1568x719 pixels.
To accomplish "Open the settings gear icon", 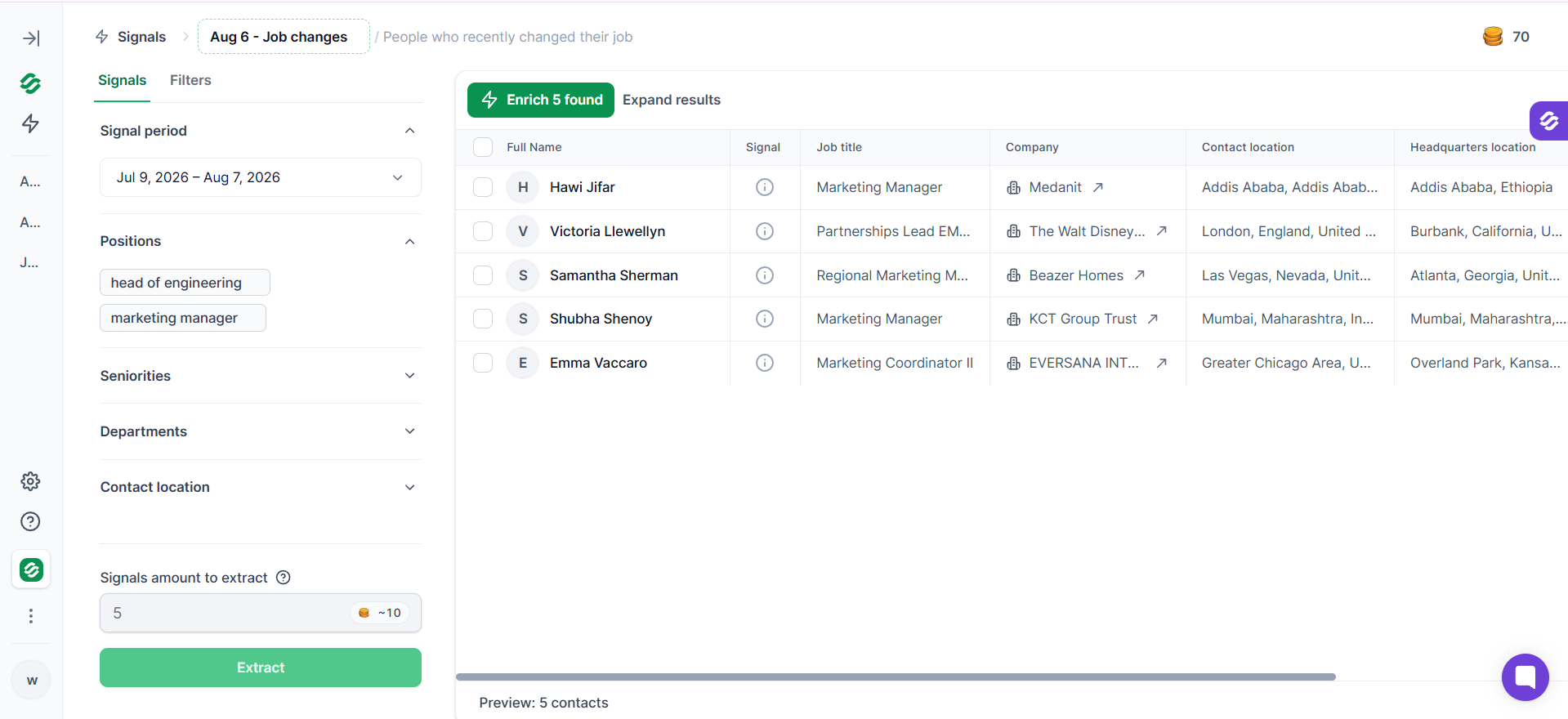I will pos(31,481).
